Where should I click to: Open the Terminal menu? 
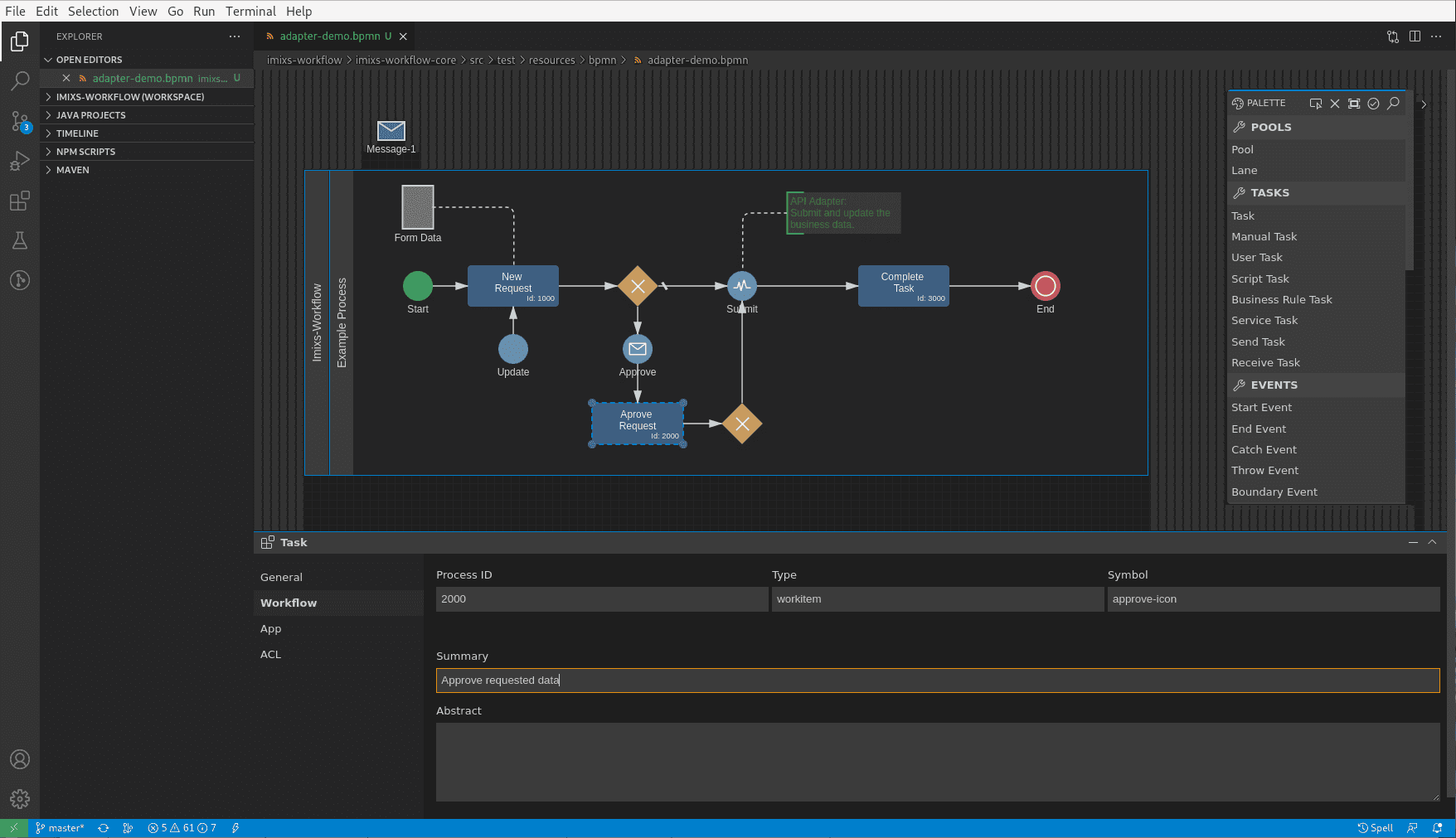pyautogui.click(x=250, y=11)
